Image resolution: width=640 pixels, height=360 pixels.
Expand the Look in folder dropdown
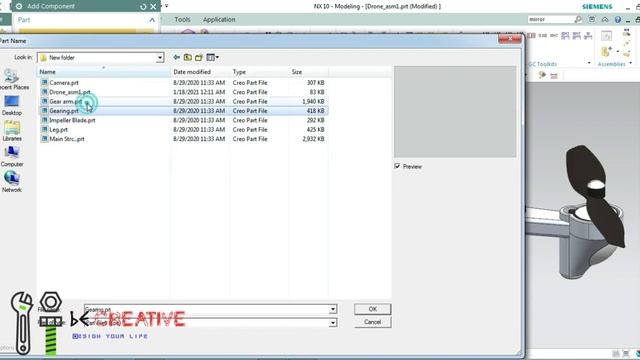(x=160, y=58)
